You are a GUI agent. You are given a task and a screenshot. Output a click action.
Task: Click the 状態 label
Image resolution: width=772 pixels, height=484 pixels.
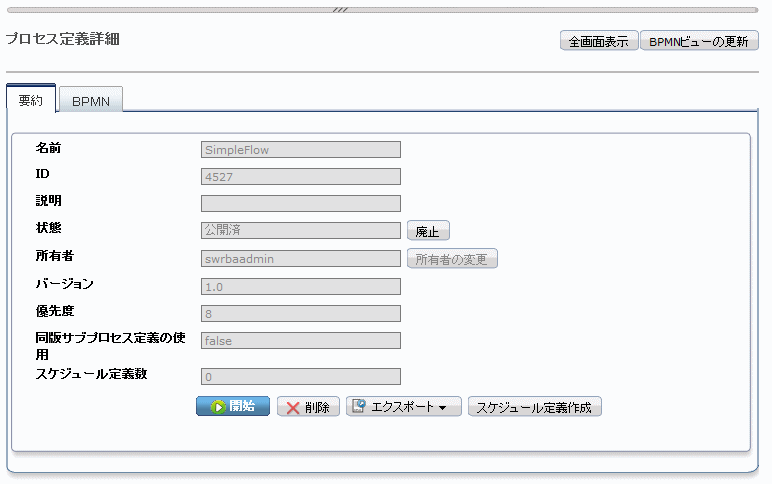coord(48,227)
